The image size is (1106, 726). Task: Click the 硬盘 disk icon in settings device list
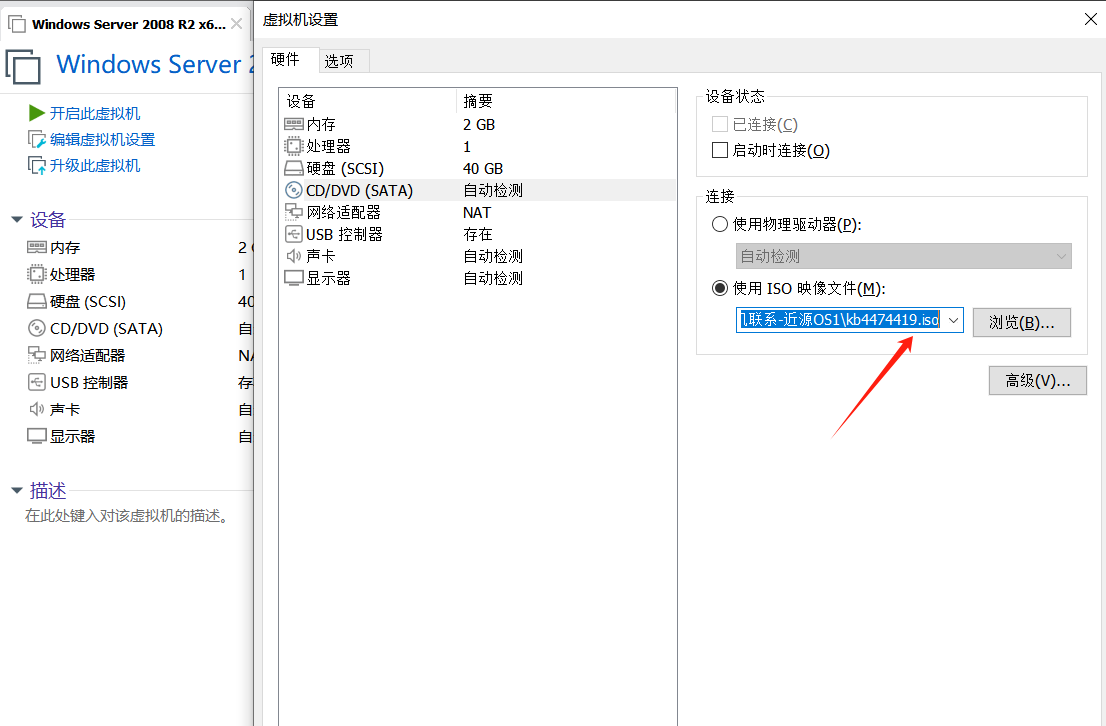[x=293, y=168]
